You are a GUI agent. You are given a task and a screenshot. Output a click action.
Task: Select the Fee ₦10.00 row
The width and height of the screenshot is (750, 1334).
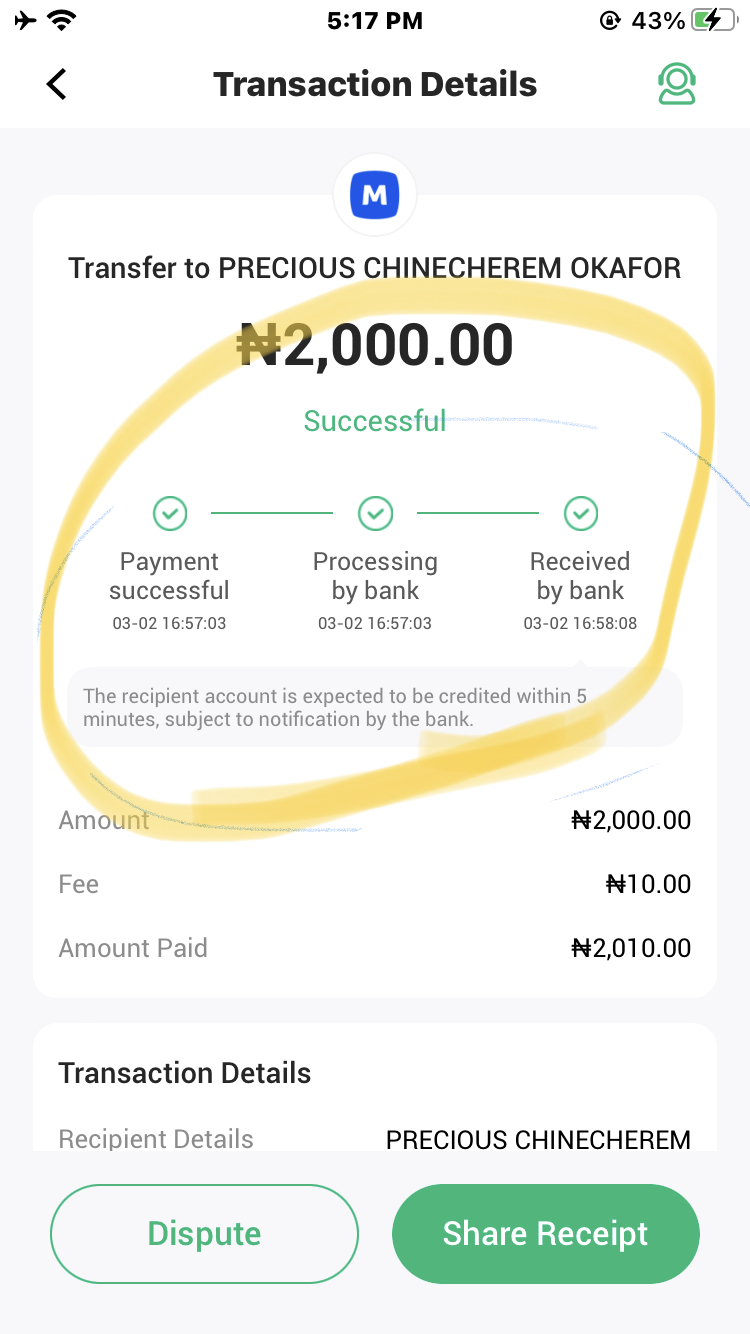pos(375,884)
